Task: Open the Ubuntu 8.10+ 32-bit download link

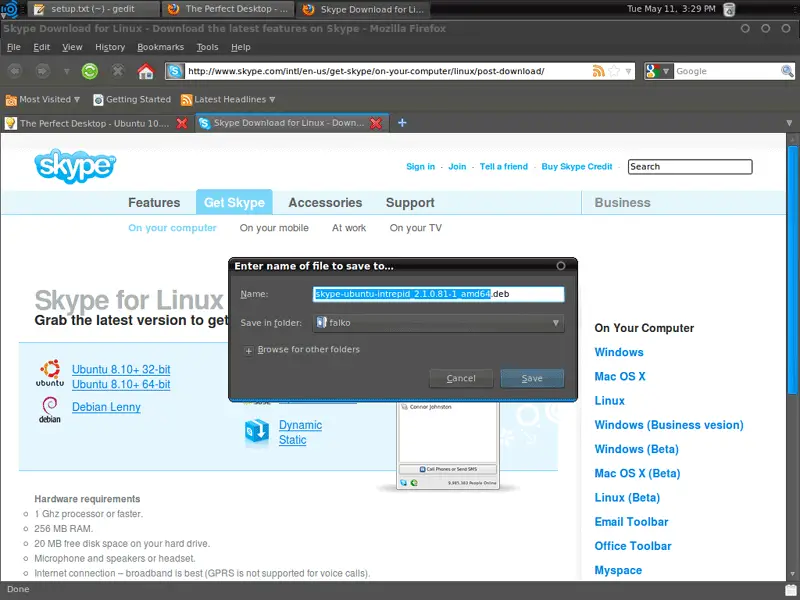Action: tap(121, 369)
